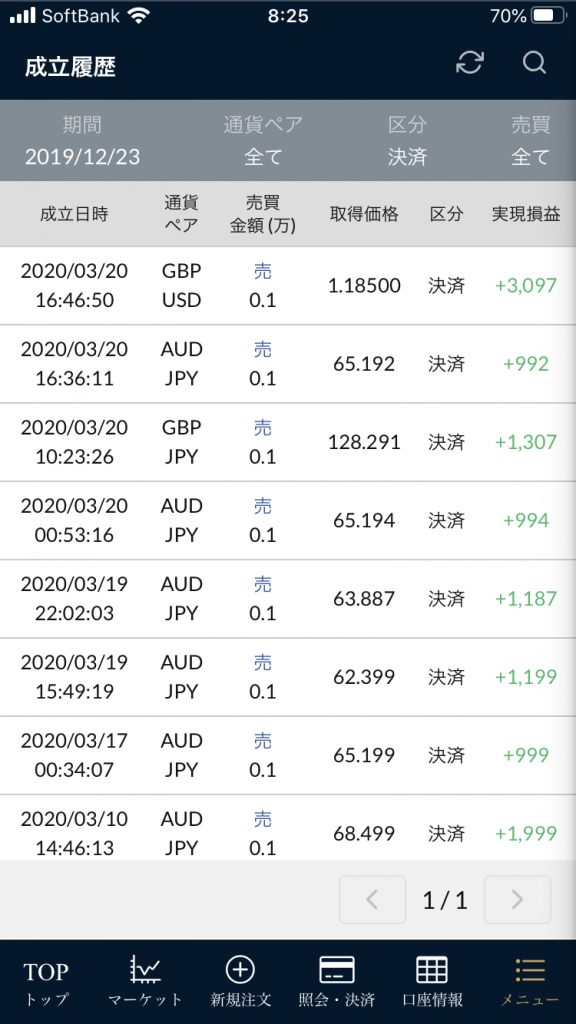576x1024 pixels.
Task: Tap the 成立日時 column header
Action: (74, 214)
